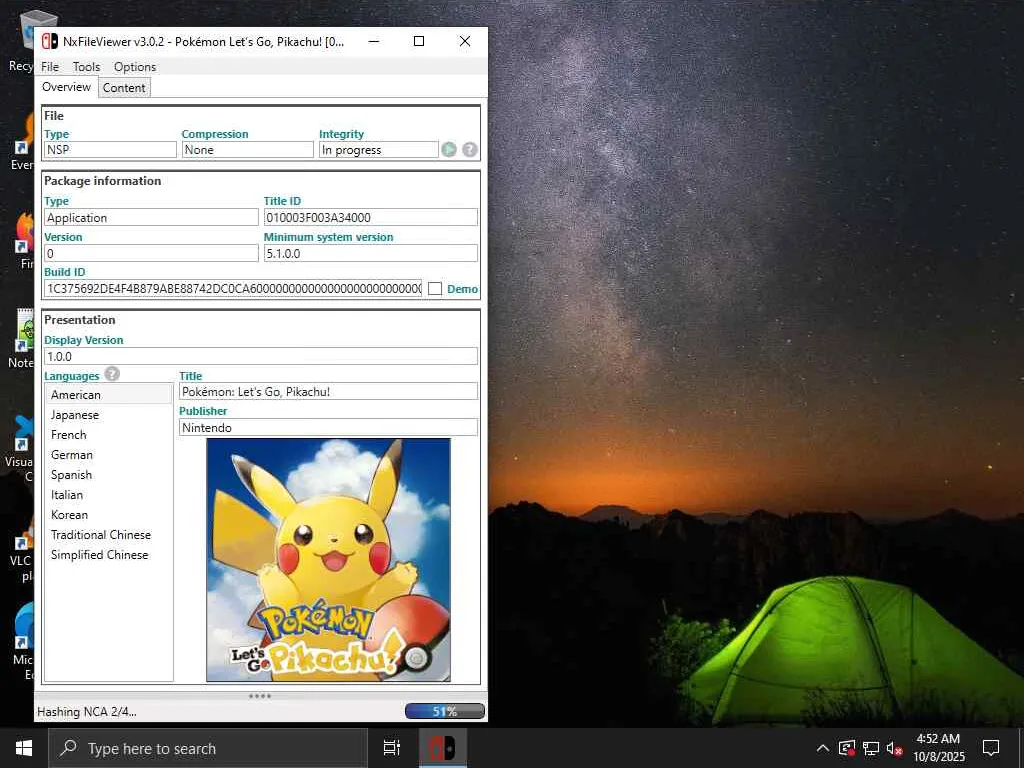Switch to the Content tab
Viewport: 1024px width, 768px height.
coord(124,88)
